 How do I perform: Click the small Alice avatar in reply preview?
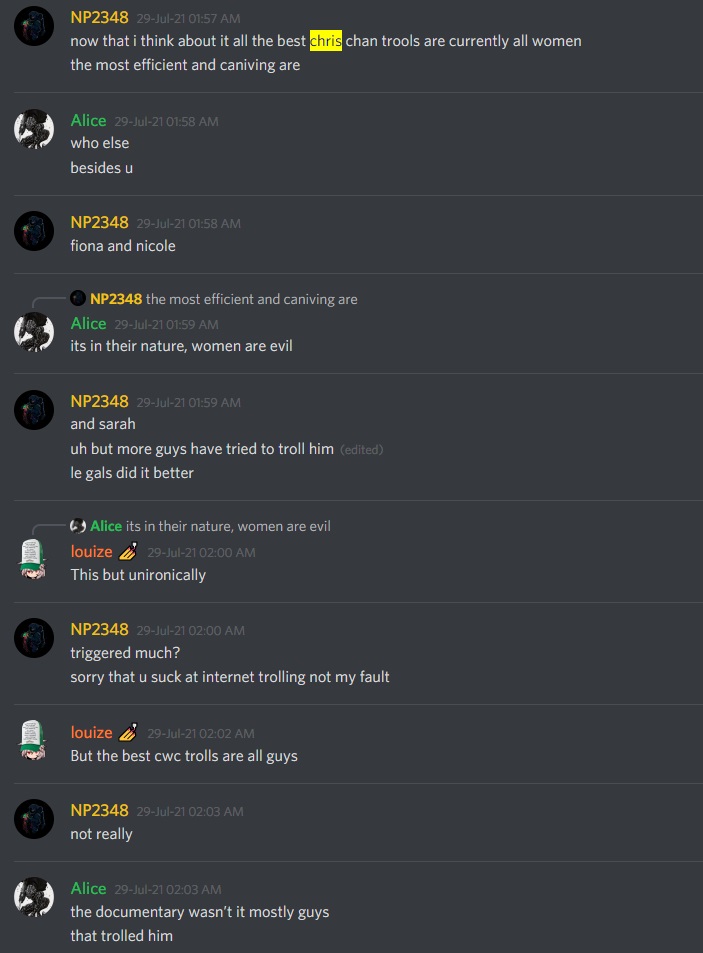[78, 526]
